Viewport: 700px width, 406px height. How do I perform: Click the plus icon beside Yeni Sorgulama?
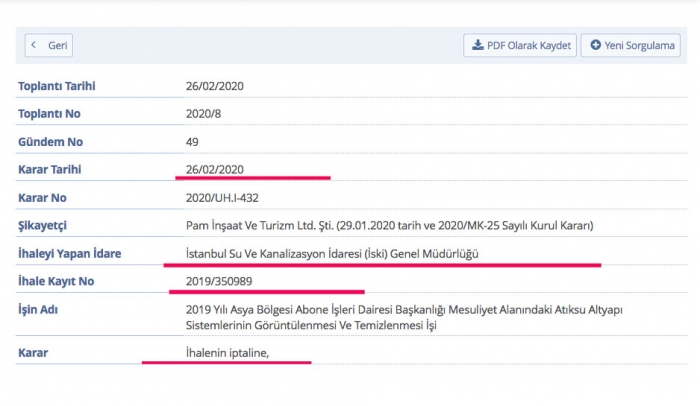click(596, 46)
